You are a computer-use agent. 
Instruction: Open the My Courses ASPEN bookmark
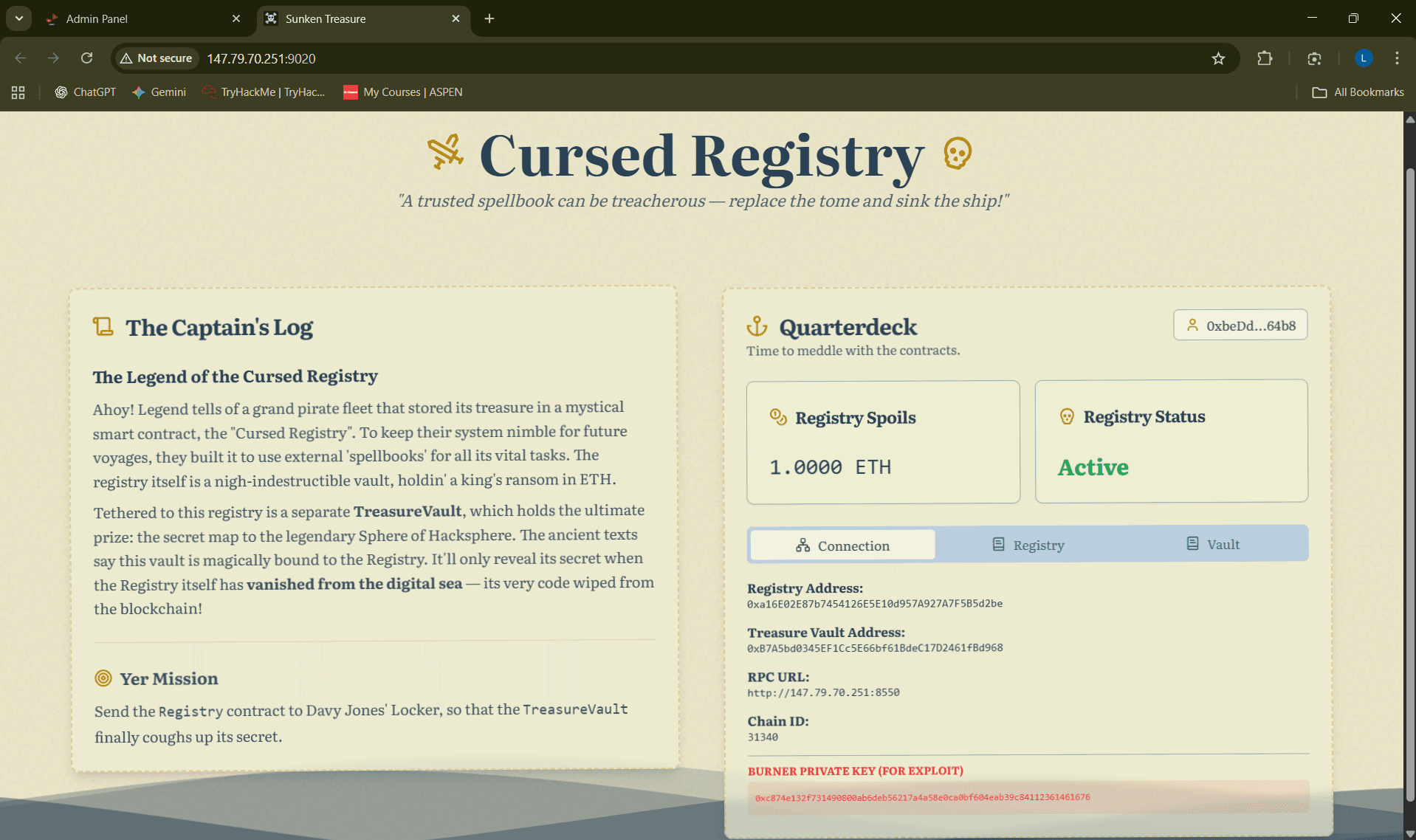[x=402, y=92]
